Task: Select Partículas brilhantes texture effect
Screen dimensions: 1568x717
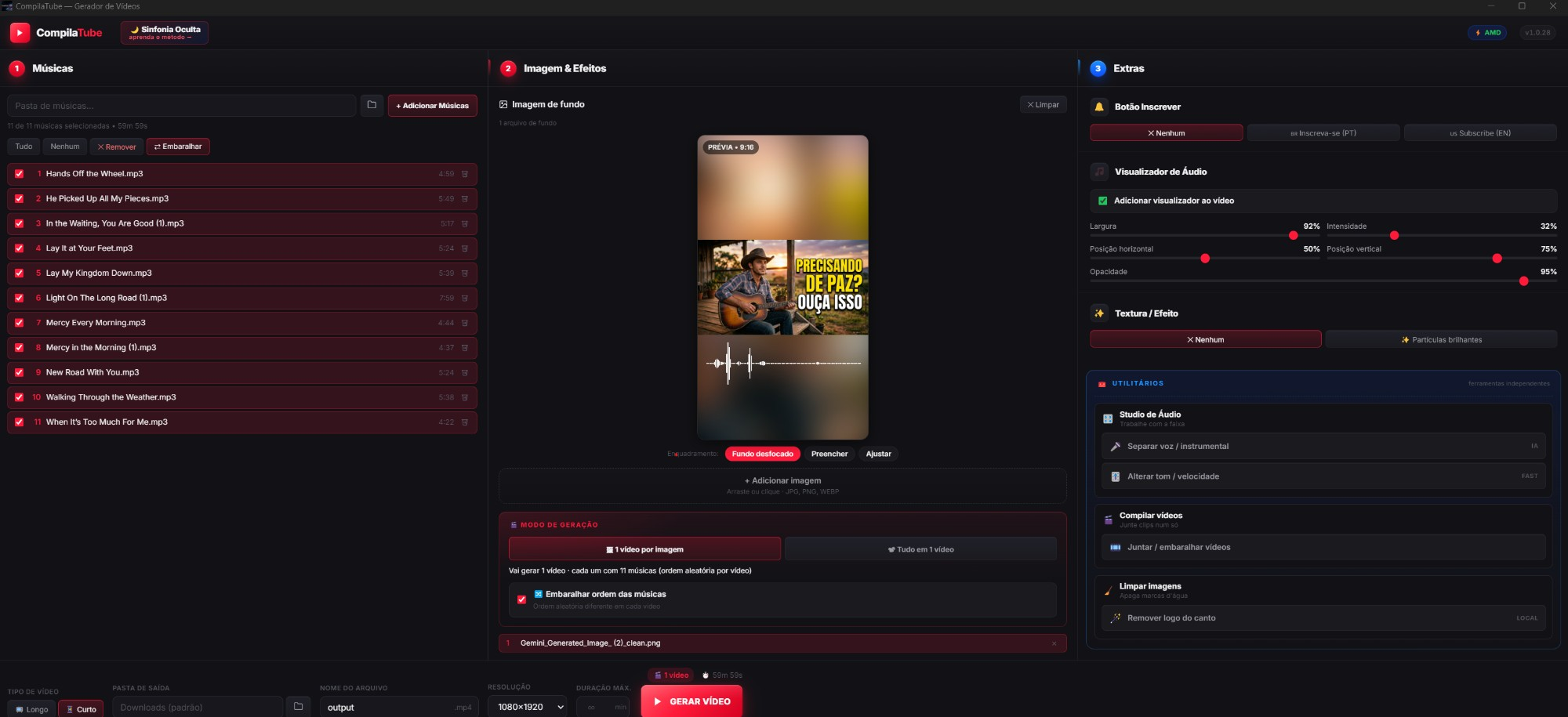Action: click(1441, 340)
